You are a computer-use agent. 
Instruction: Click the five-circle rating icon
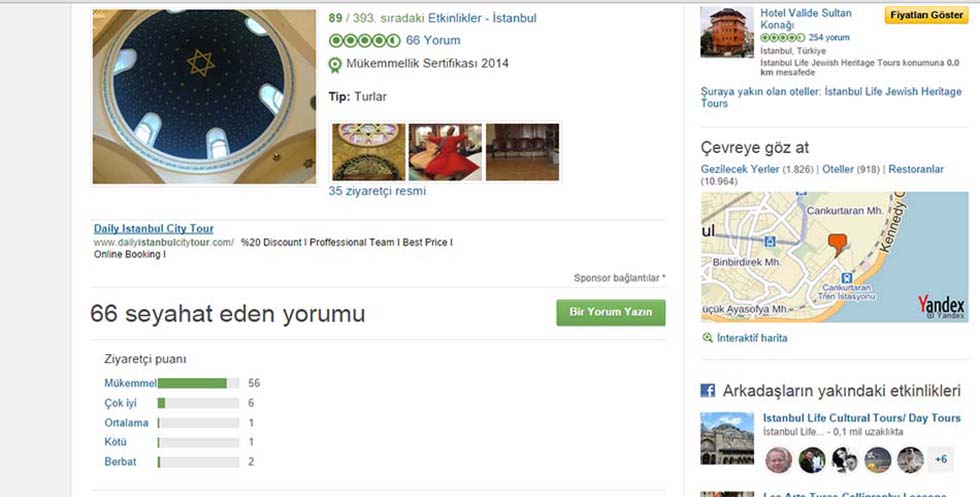pos(364,41)
